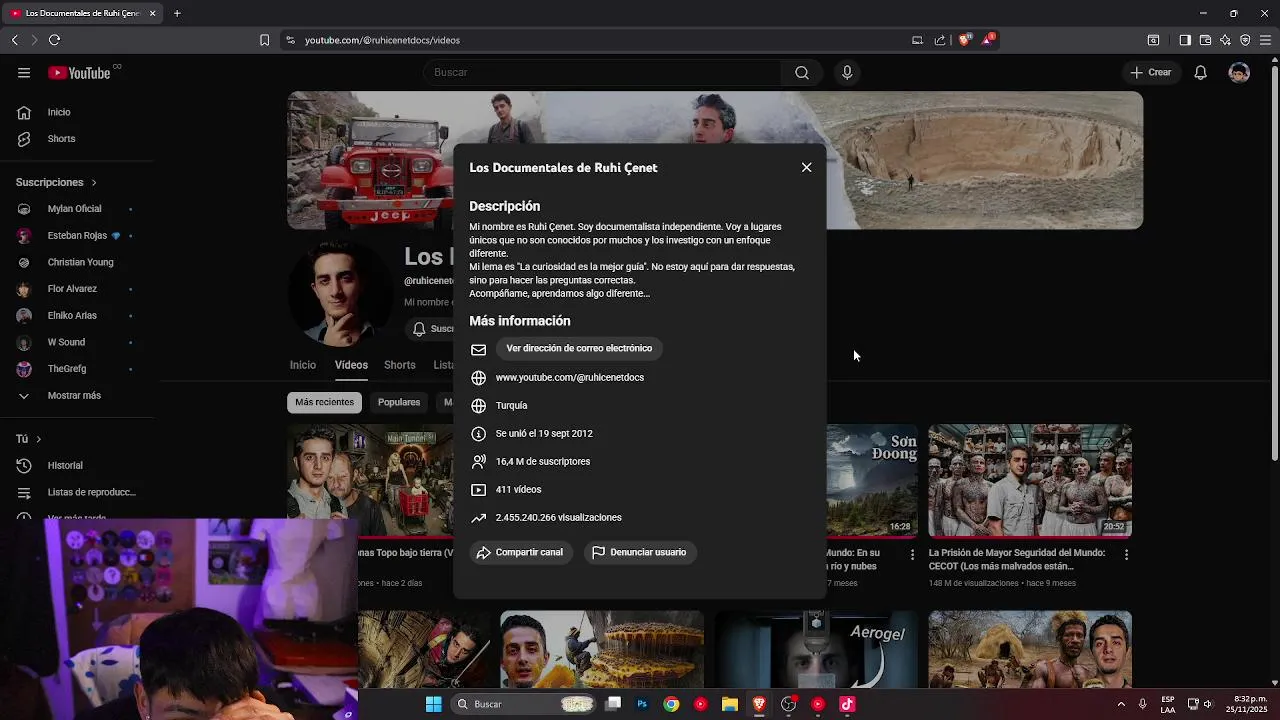
Task: Open the browser main hamburger menu
Action: (1266, 40)
